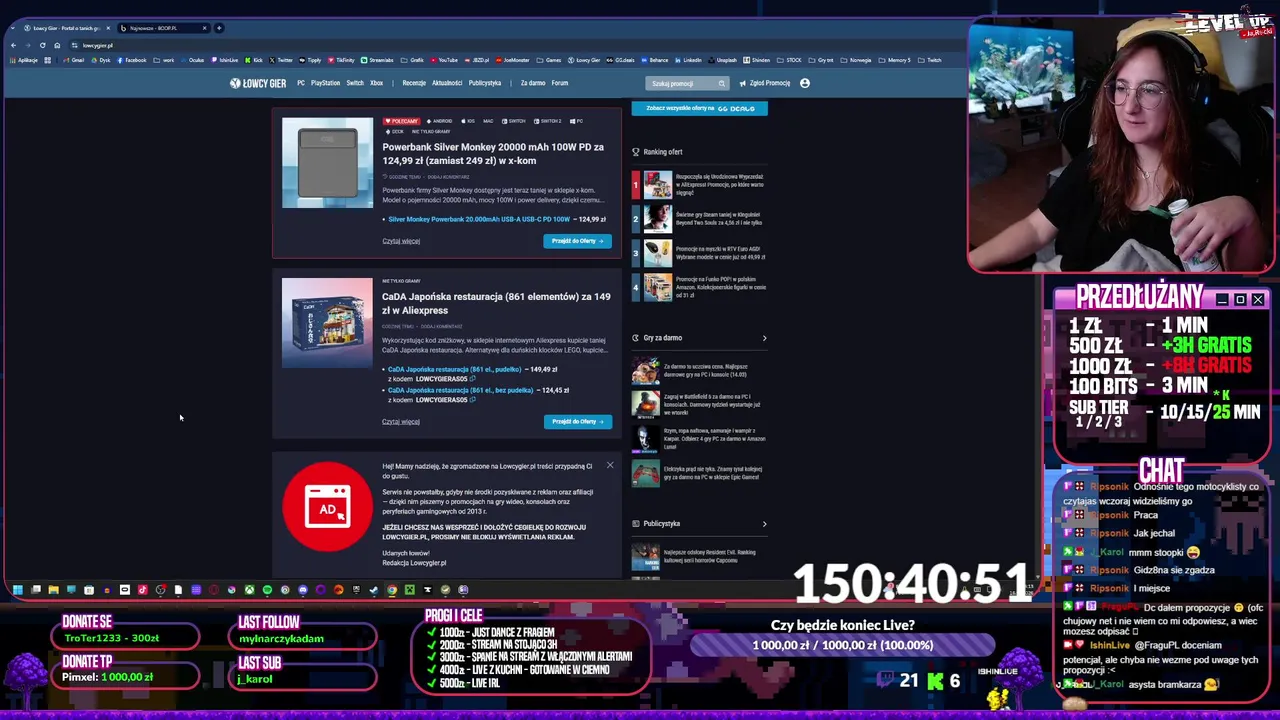The image size is (1280, 720).
Task: Expand the Memory 5 bookmarks folder
Action: coord(895,60)
